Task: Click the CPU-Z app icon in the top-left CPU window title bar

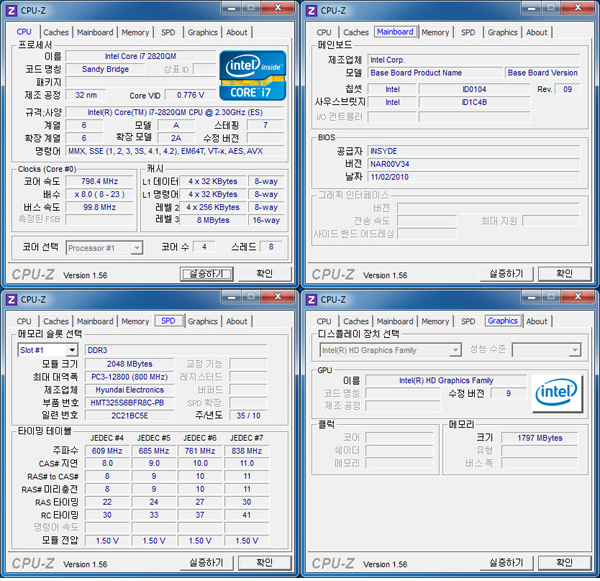Action: [11, 10]
